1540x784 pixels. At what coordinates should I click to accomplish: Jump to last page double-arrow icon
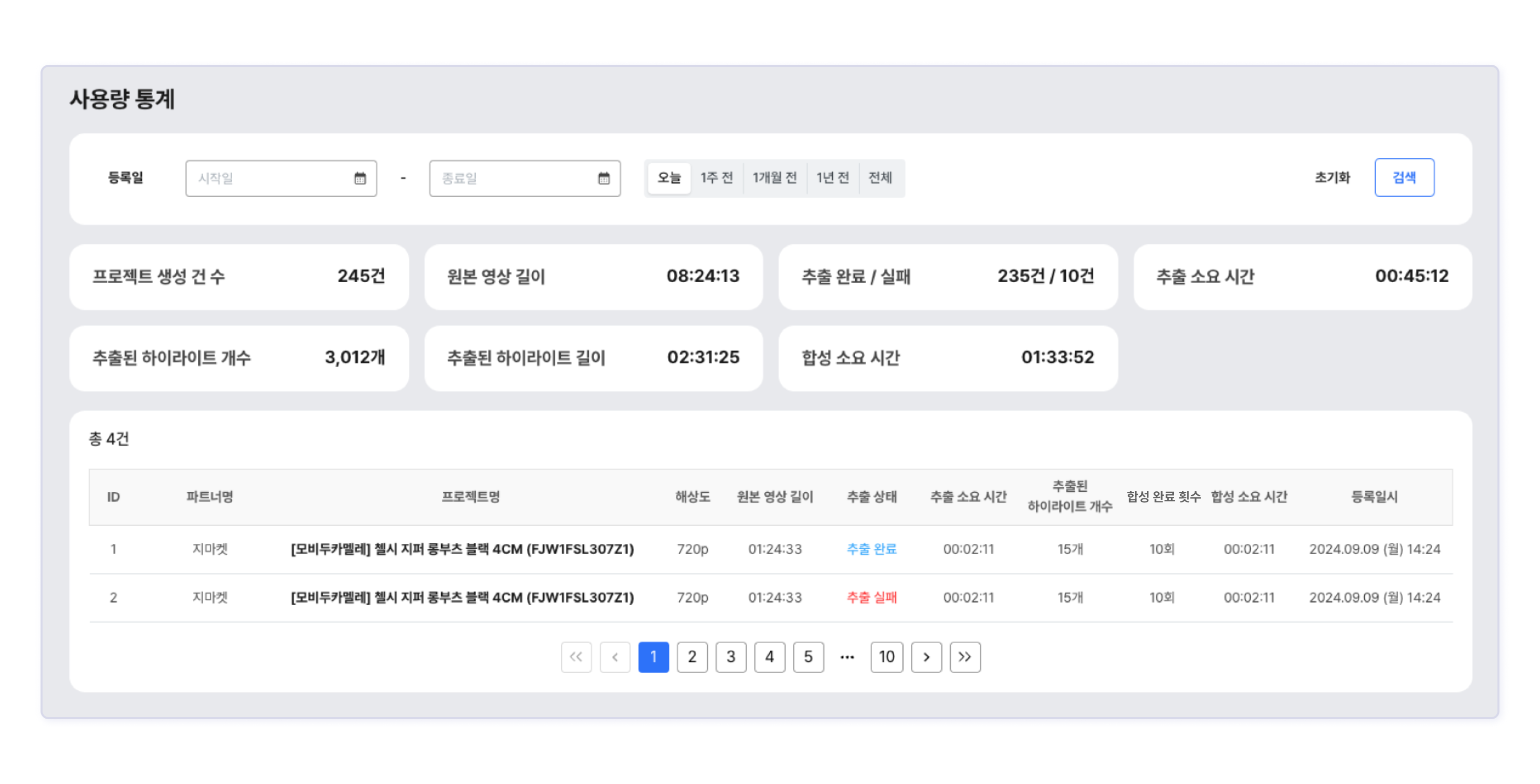click(x=965, y=657)
